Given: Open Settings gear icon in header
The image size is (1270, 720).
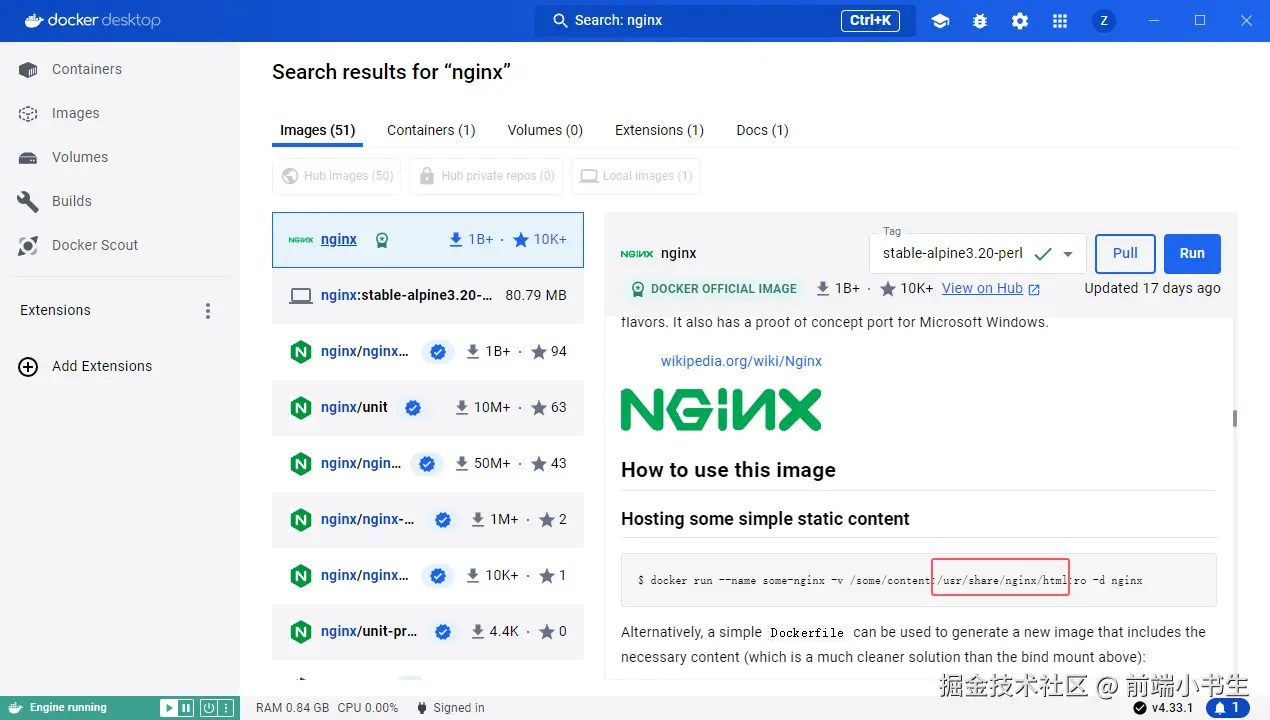Looking at the screenshot, I should tap(1020, 21).
